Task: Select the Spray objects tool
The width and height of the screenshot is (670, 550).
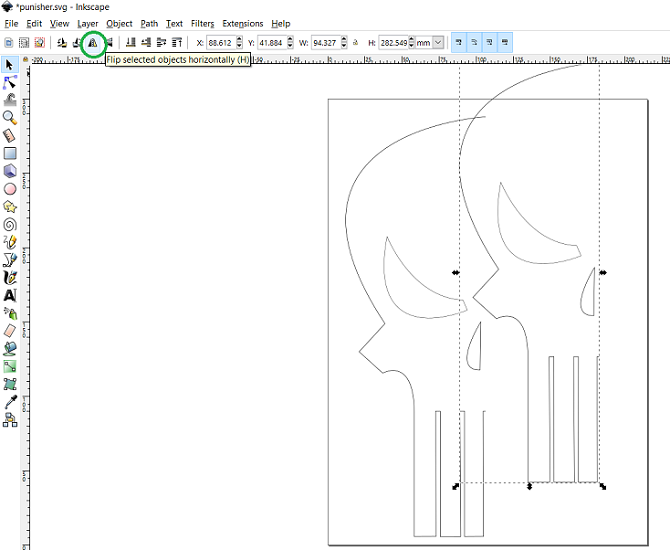Action: (10, 313)
